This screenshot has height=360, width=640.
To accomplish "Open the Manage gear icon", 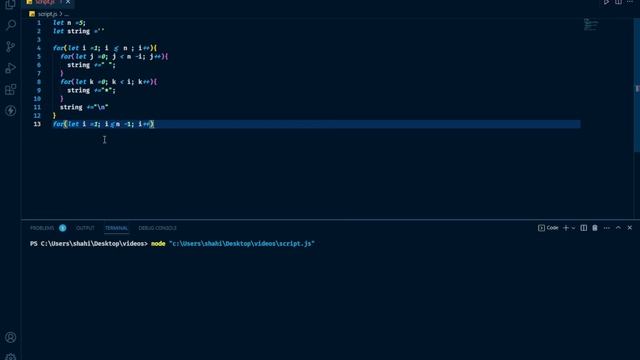I will (x=10, y=357).
